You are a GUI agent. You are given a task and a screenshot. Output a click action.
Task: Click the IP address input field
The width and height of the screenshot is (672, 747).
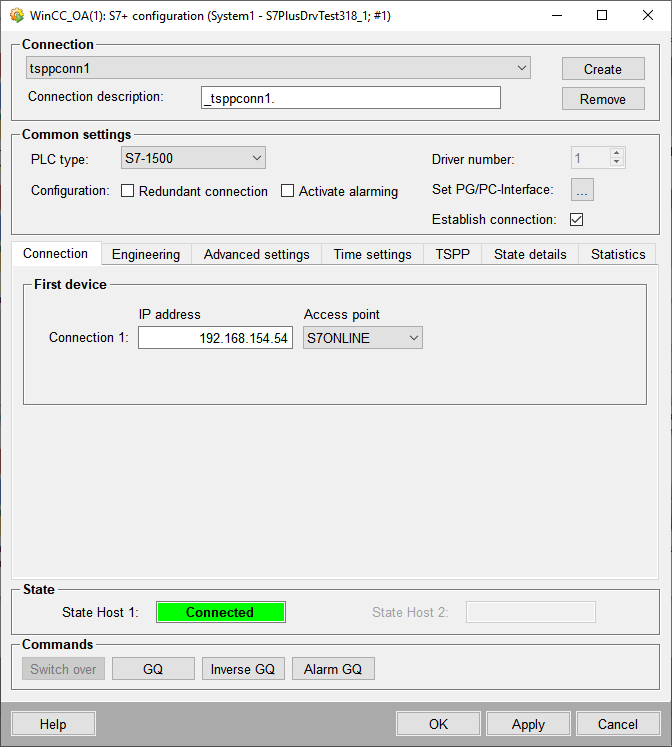[215, 338]
